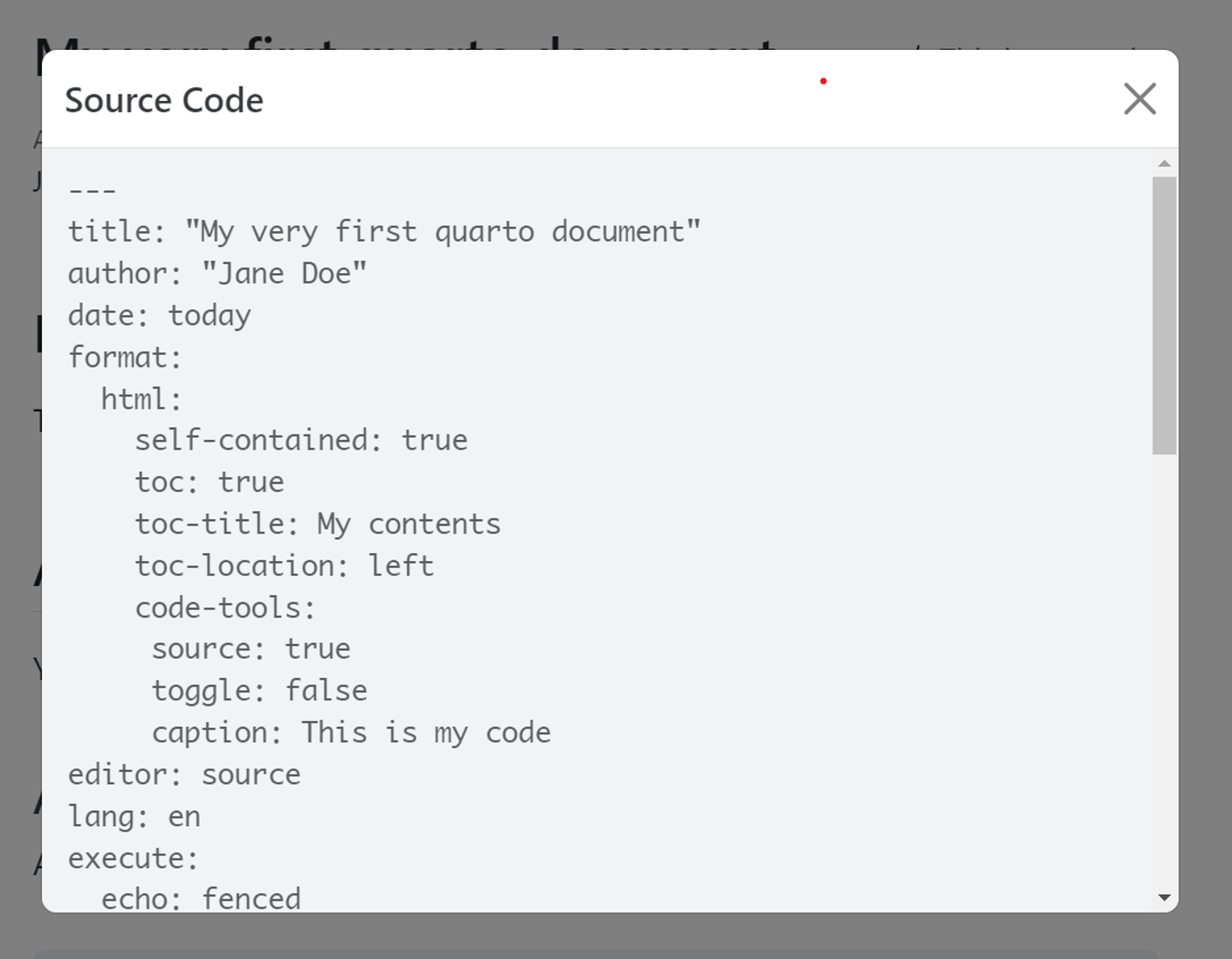This screenshot has height=959, width=1232.
Task: Click the "toc-title: My contents" line
Action: (x=318, y=524)
